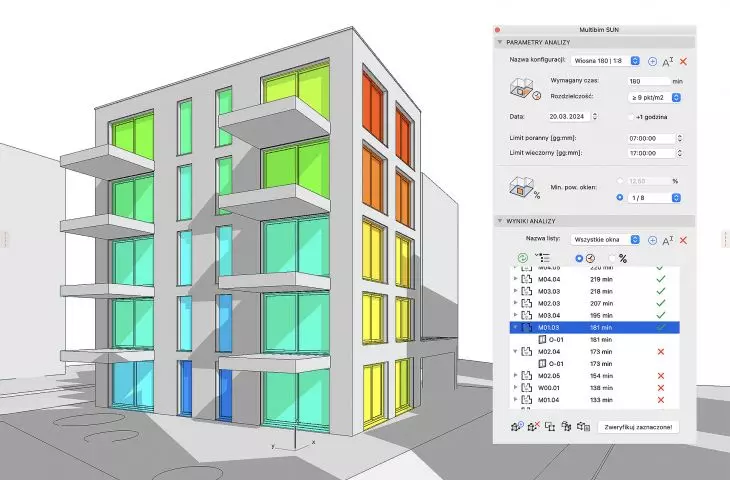Select the time (clock) display radio button
Screen dimensions: 730x480
click(x=579, y=258)
